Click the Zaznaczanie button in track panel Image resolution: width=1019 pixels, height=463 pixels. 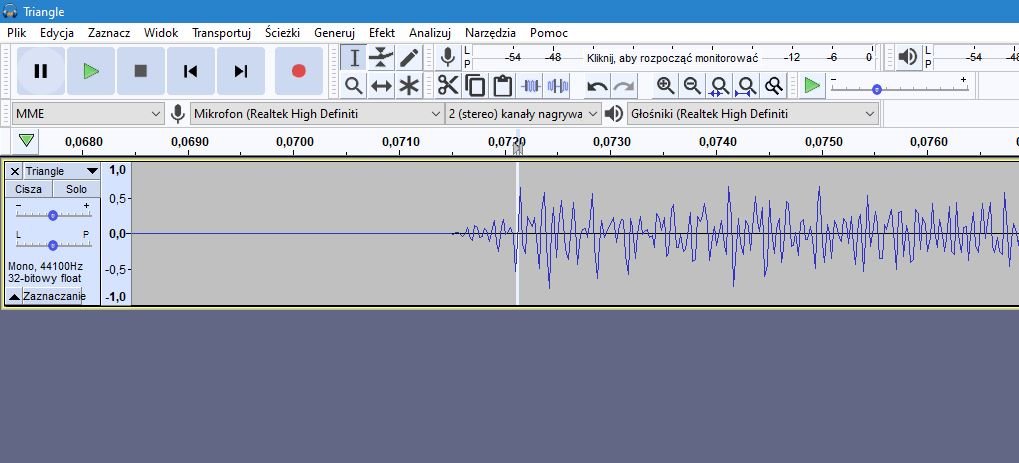pyautogui.click(x=53, y=297)
